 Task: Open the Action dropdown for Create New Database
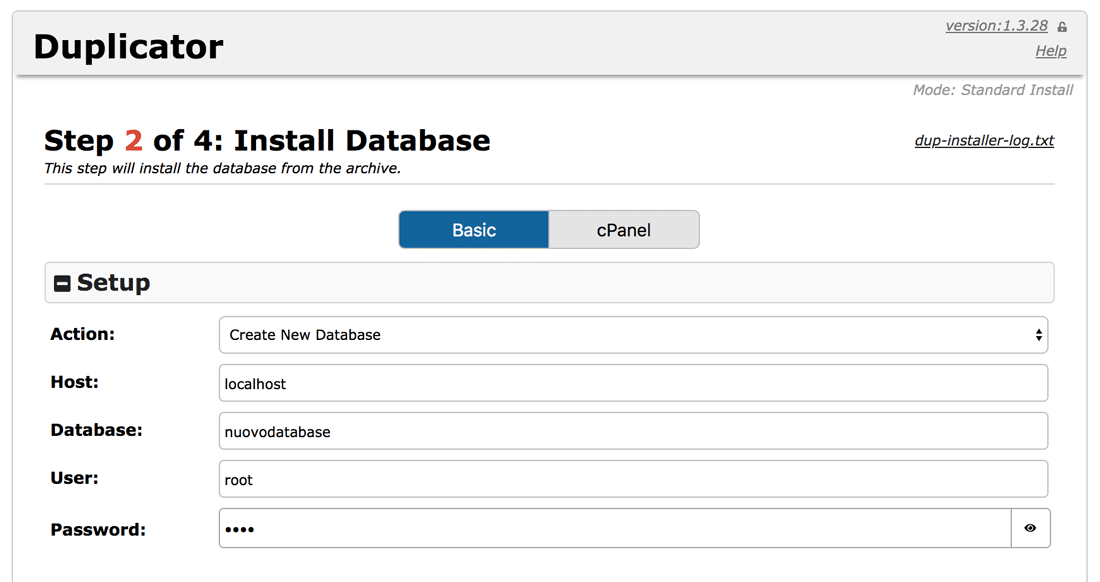click(x=633, y=334)
